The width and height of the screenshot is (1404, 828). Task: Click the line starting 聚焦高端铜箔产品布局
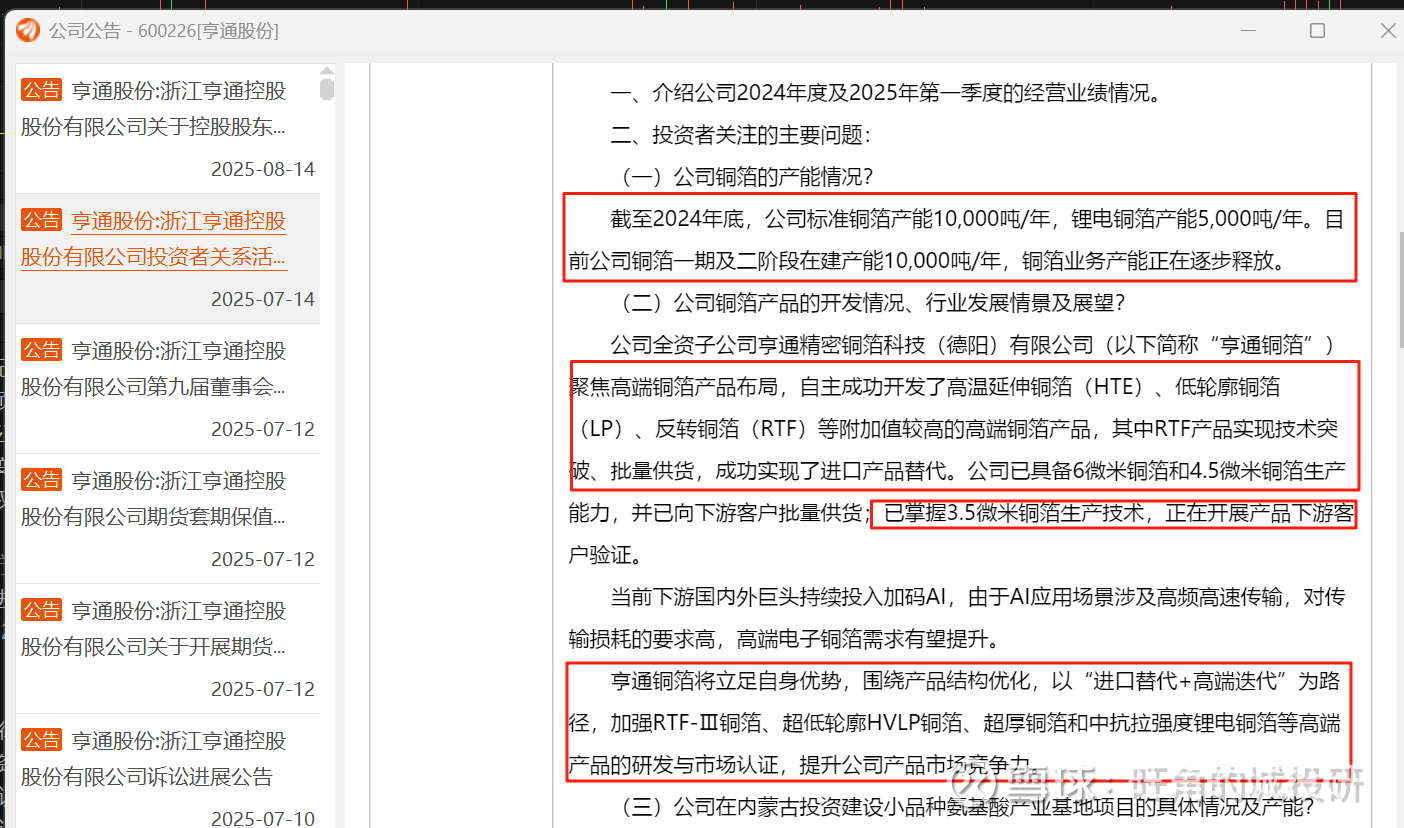pyautogui.click(x=924, y=387)
